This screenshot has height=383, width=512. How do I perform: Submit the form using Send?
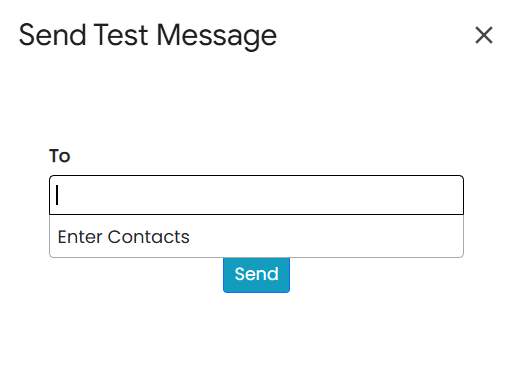[x=256, y=274]
